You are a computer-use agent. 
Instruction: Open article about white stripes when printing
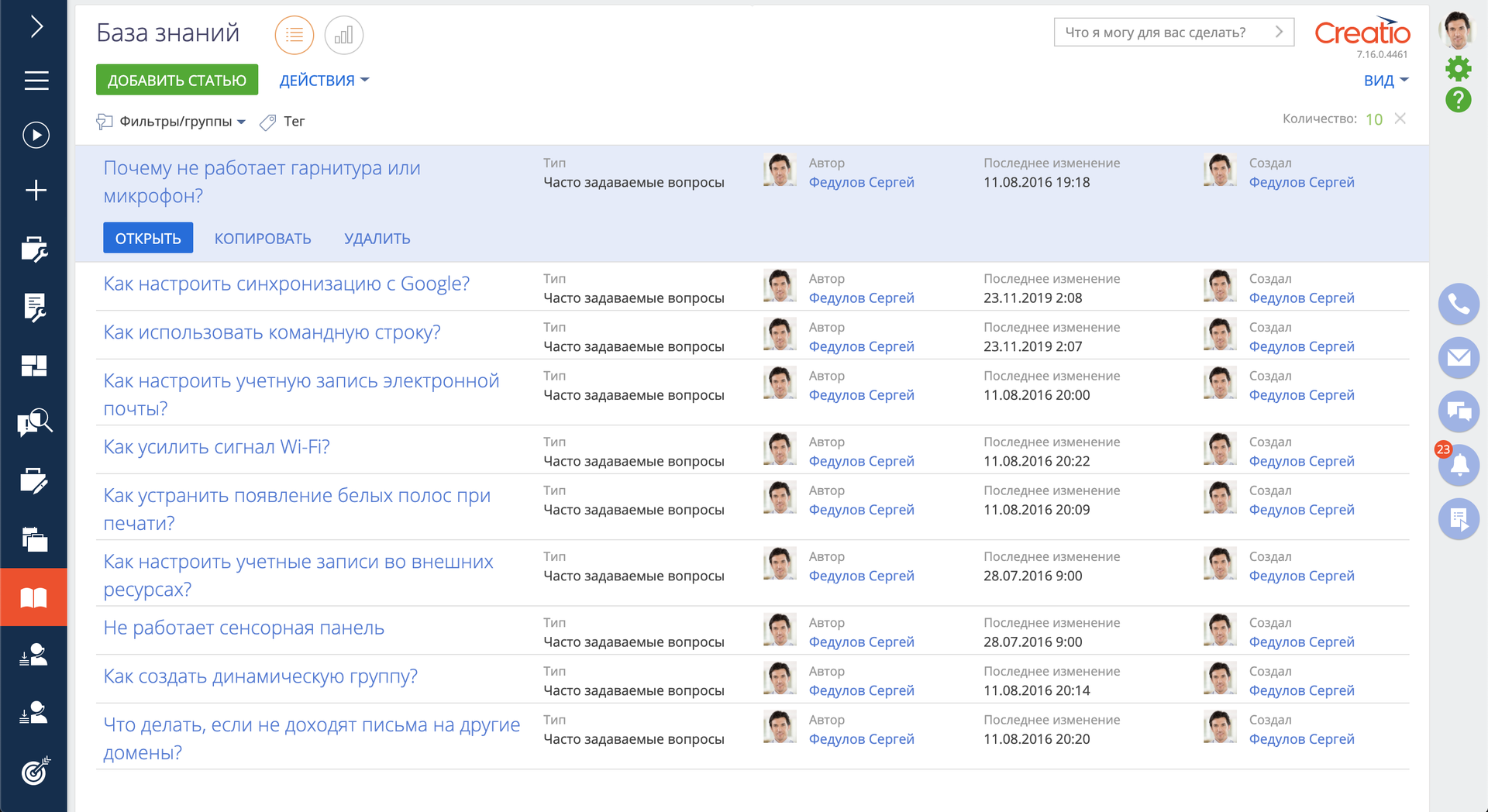[297, 509]
